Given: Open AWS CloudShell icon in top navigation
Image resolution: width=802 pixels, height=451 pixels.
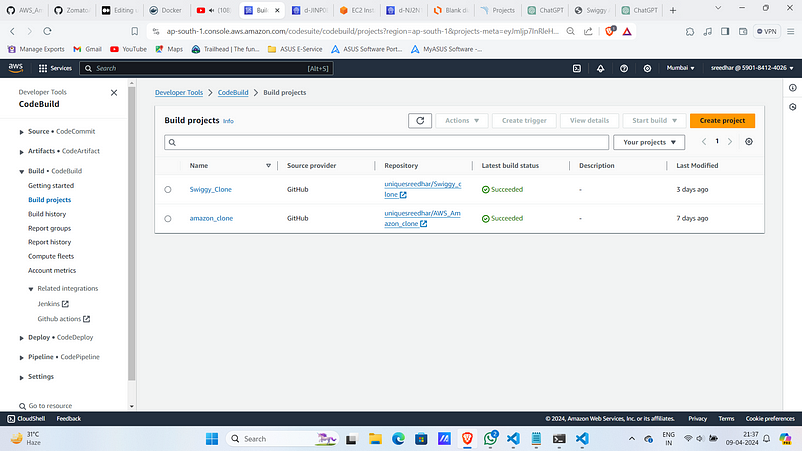Looking at the screenshot, I should [x=576, y=68].
